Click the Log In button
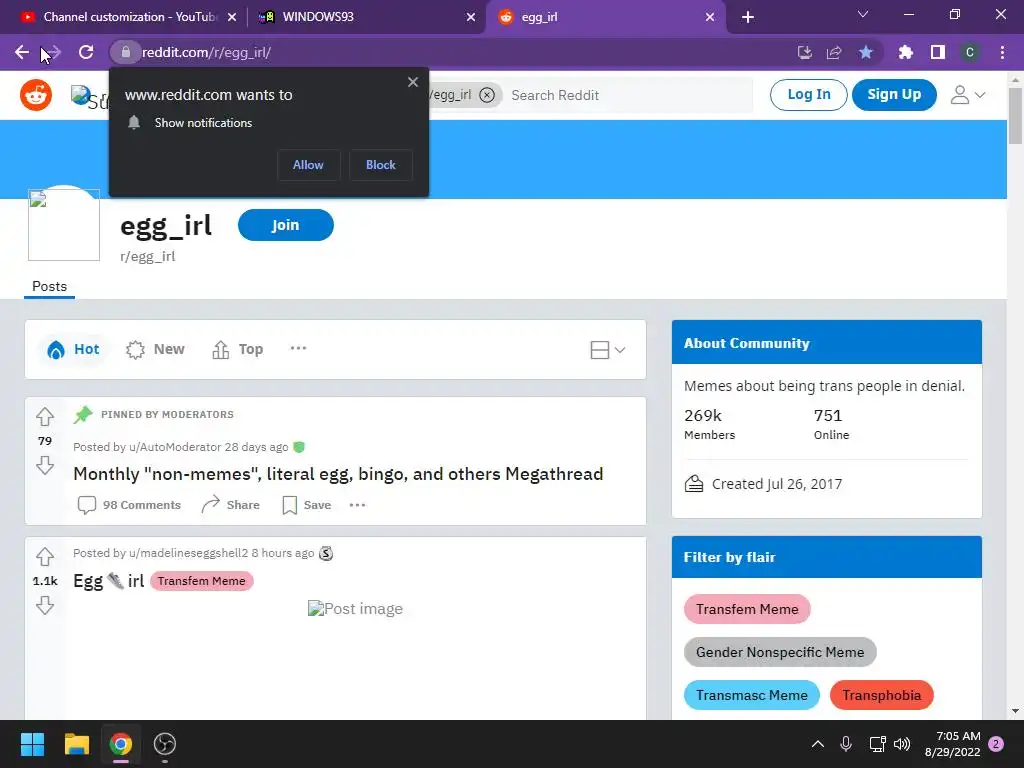The width and height of the screenshot is (1024, 768). pyautogui.click(x=808, y=95)
